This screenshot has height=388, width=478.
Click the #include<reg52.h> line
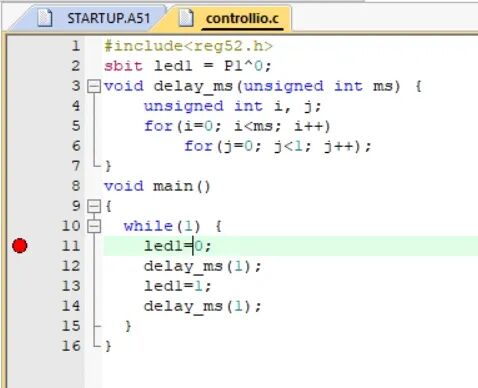point(188,46)
